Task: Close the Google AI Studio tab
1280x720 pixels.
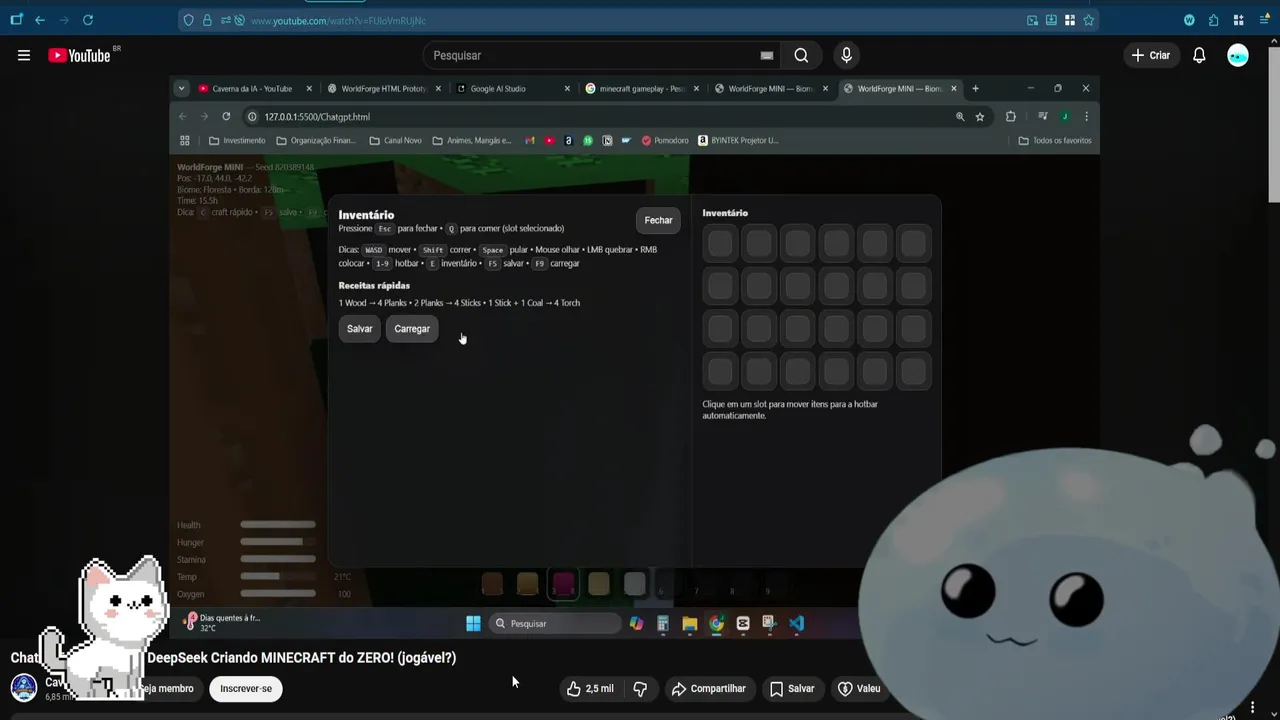Action: coord(567,89)
